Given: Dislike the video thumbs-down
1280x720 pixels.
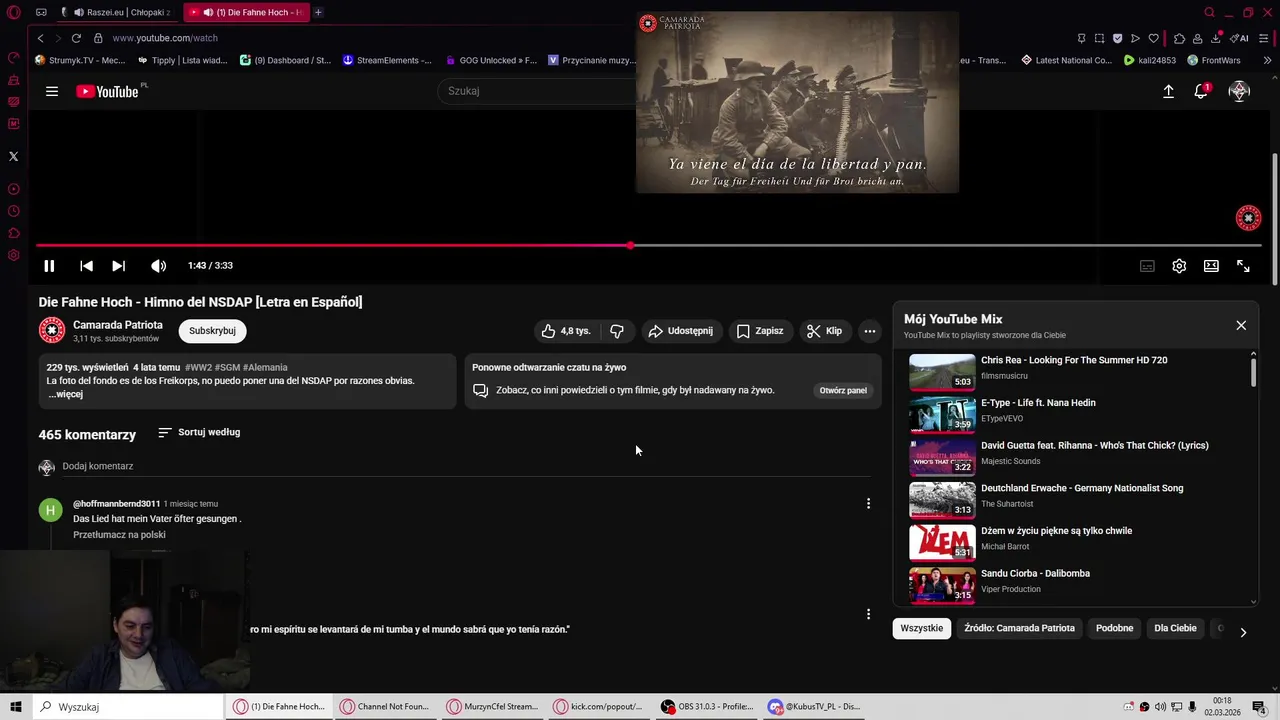Looking at the screenshot, I should click(617, 331).
